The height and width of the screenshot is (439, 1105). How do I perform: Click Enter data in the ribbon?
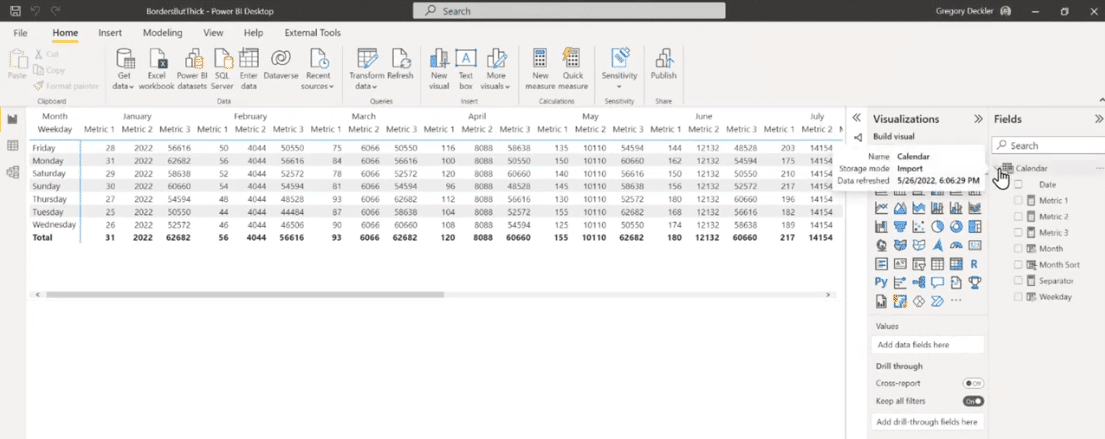click(249, 69)
